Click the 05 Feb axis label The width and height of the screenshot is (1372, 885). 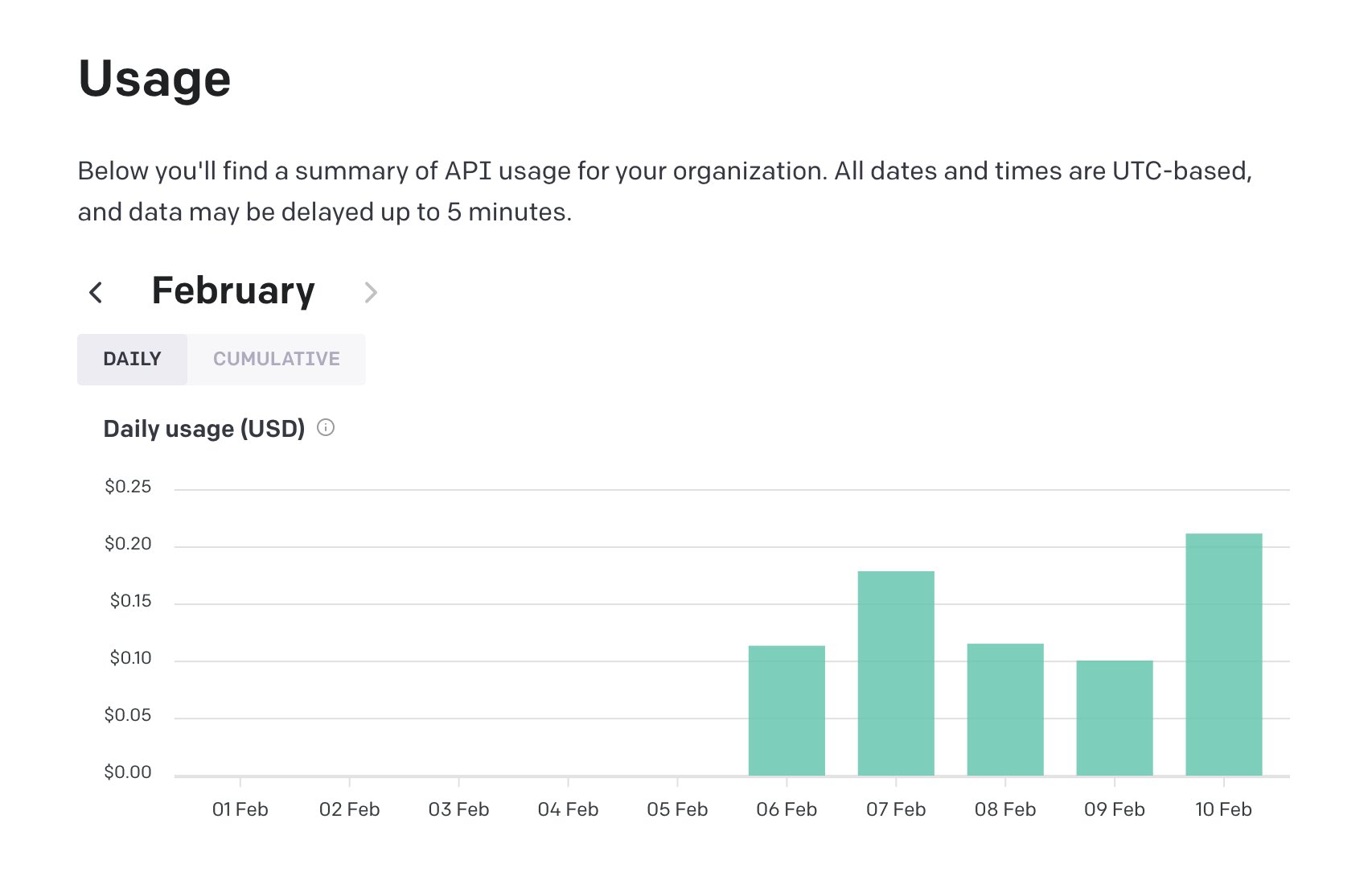679,809
